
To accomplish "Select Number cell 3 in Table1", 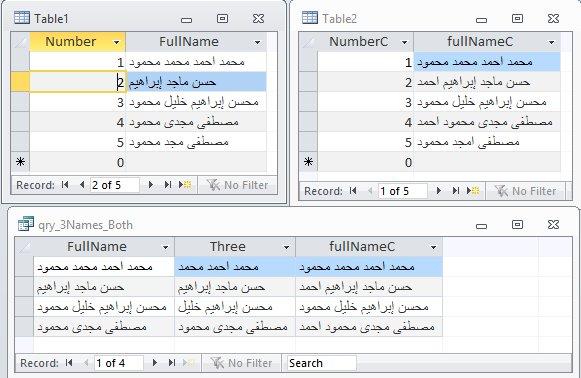I will pos(77,102).
